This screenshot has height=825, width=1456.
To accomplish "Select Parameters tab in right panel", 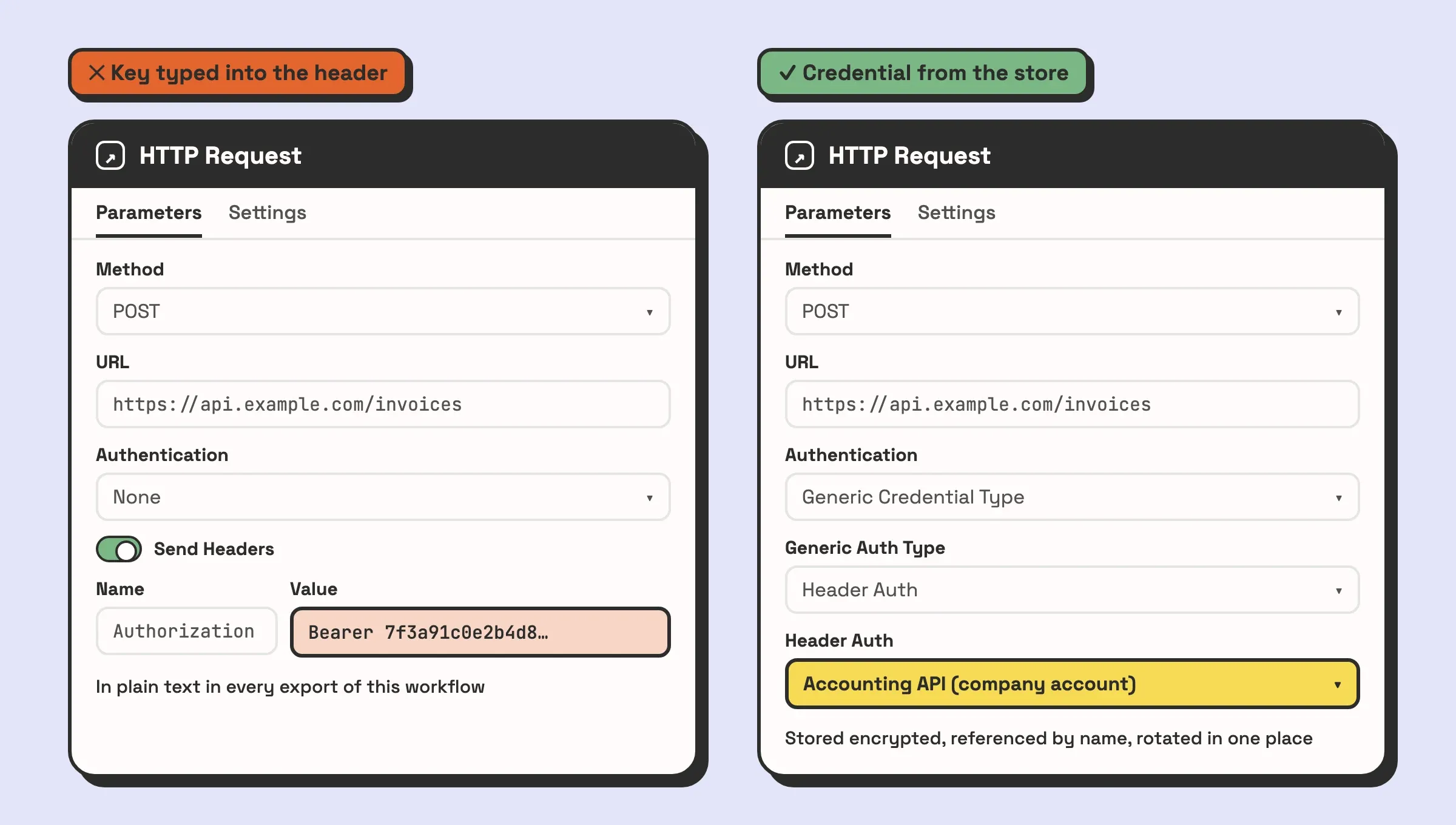I will [838, 213].
